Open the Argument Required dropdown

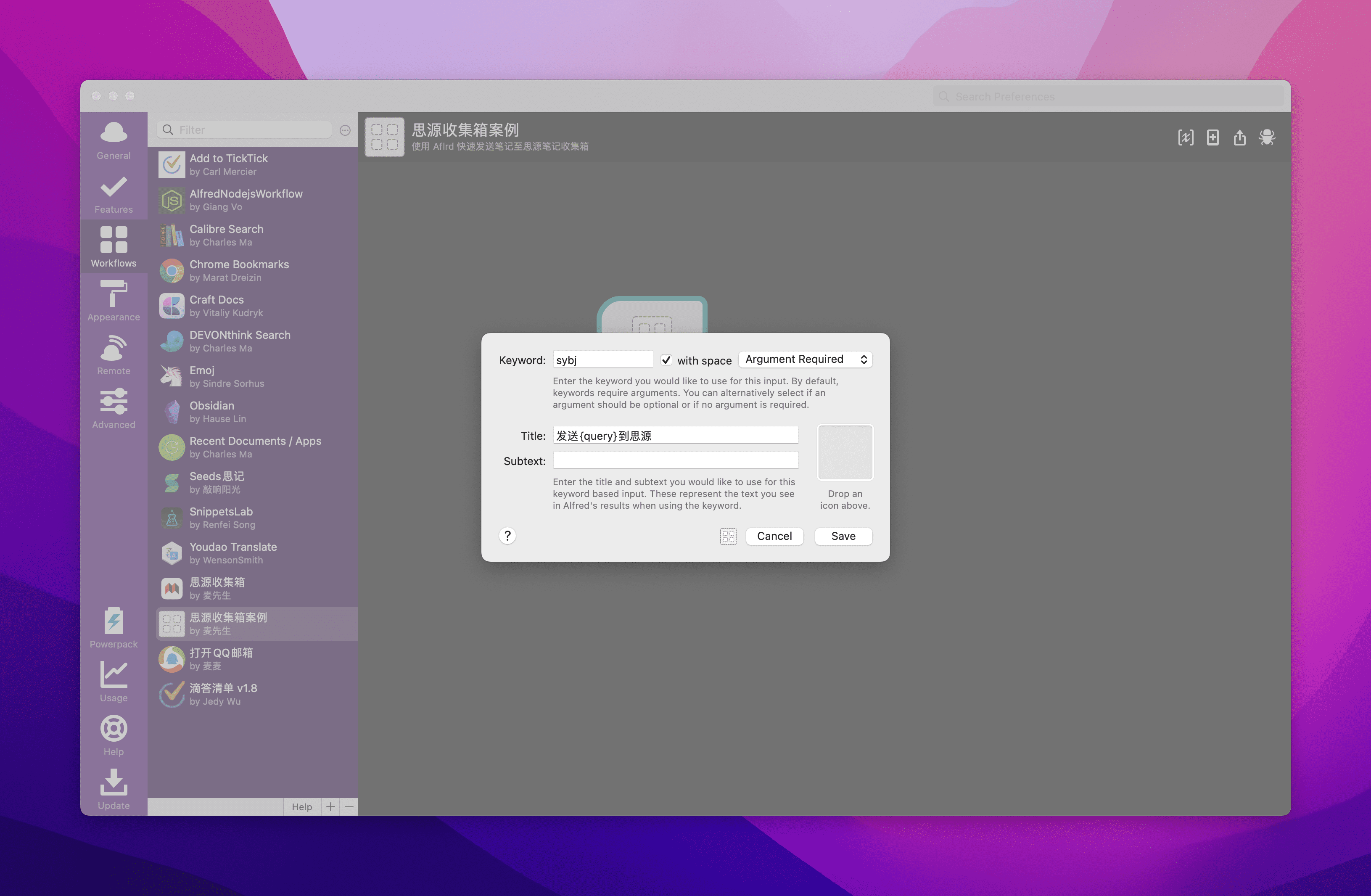click(x=805, y=359)
